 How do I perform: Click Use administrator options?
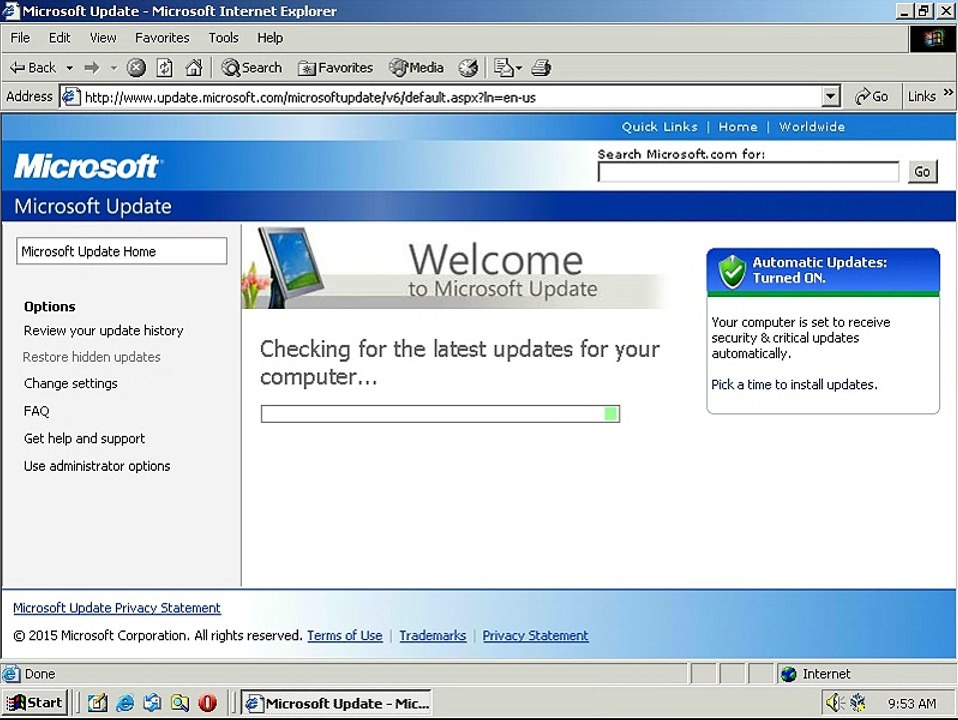coord(97,466)
